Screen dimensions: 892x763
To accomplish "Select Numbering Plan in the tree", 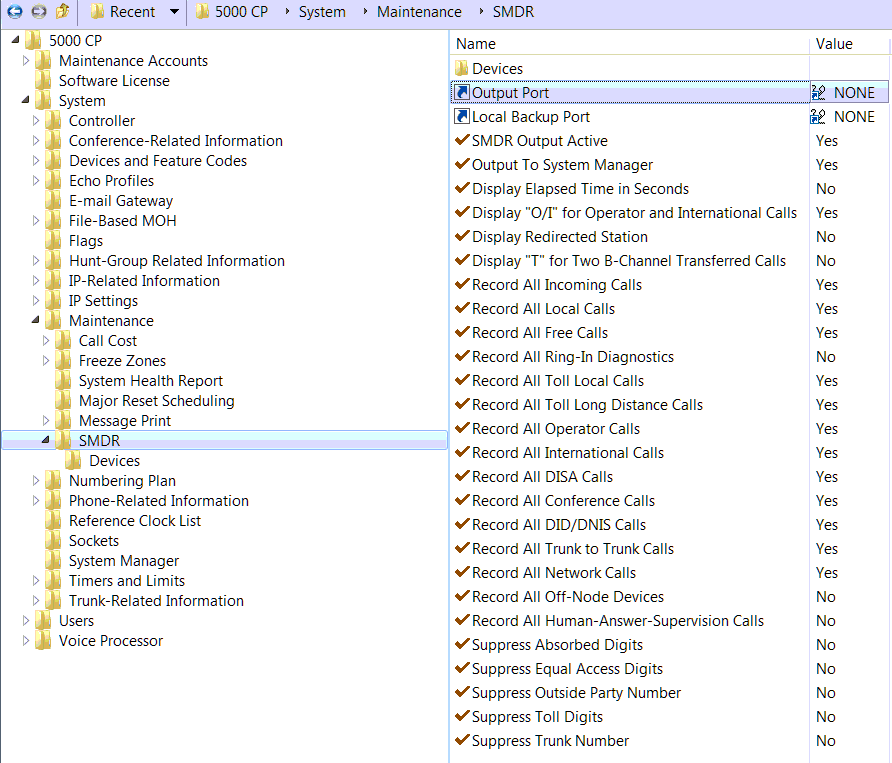I will pyautogui.click(x=122, y=481).
